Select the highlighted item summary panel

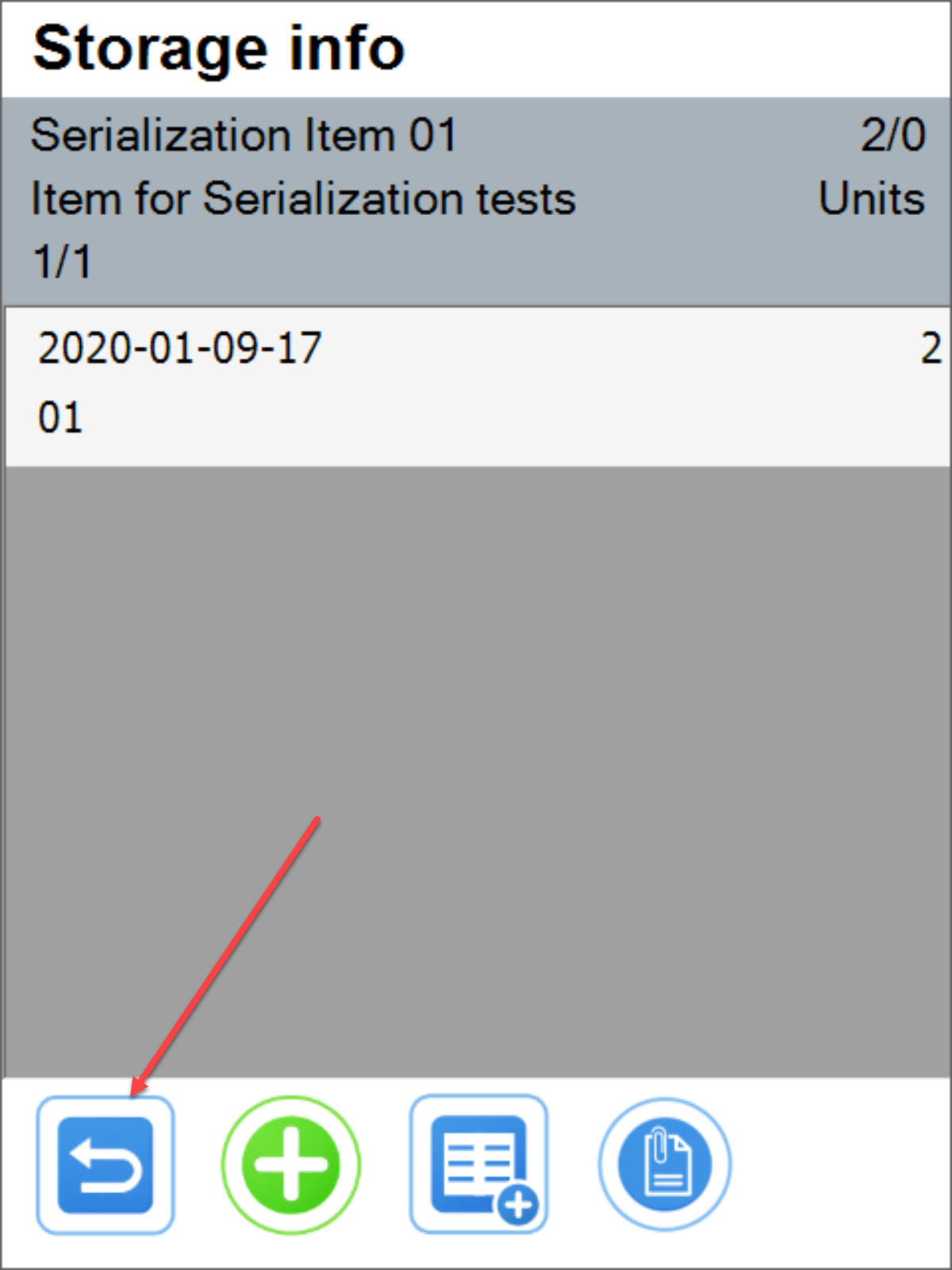tap(476, 198)
